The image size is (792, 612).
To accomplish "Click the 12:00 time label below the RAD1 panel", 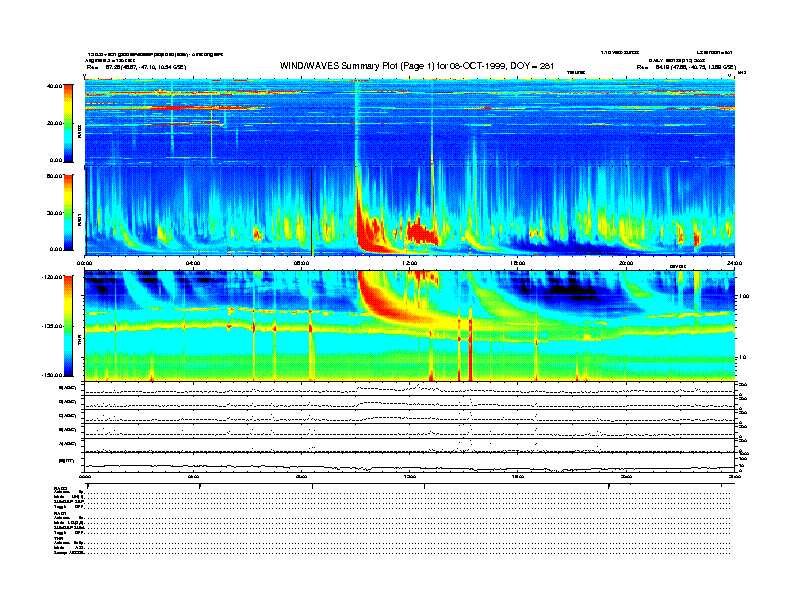I will pos(410,263).
